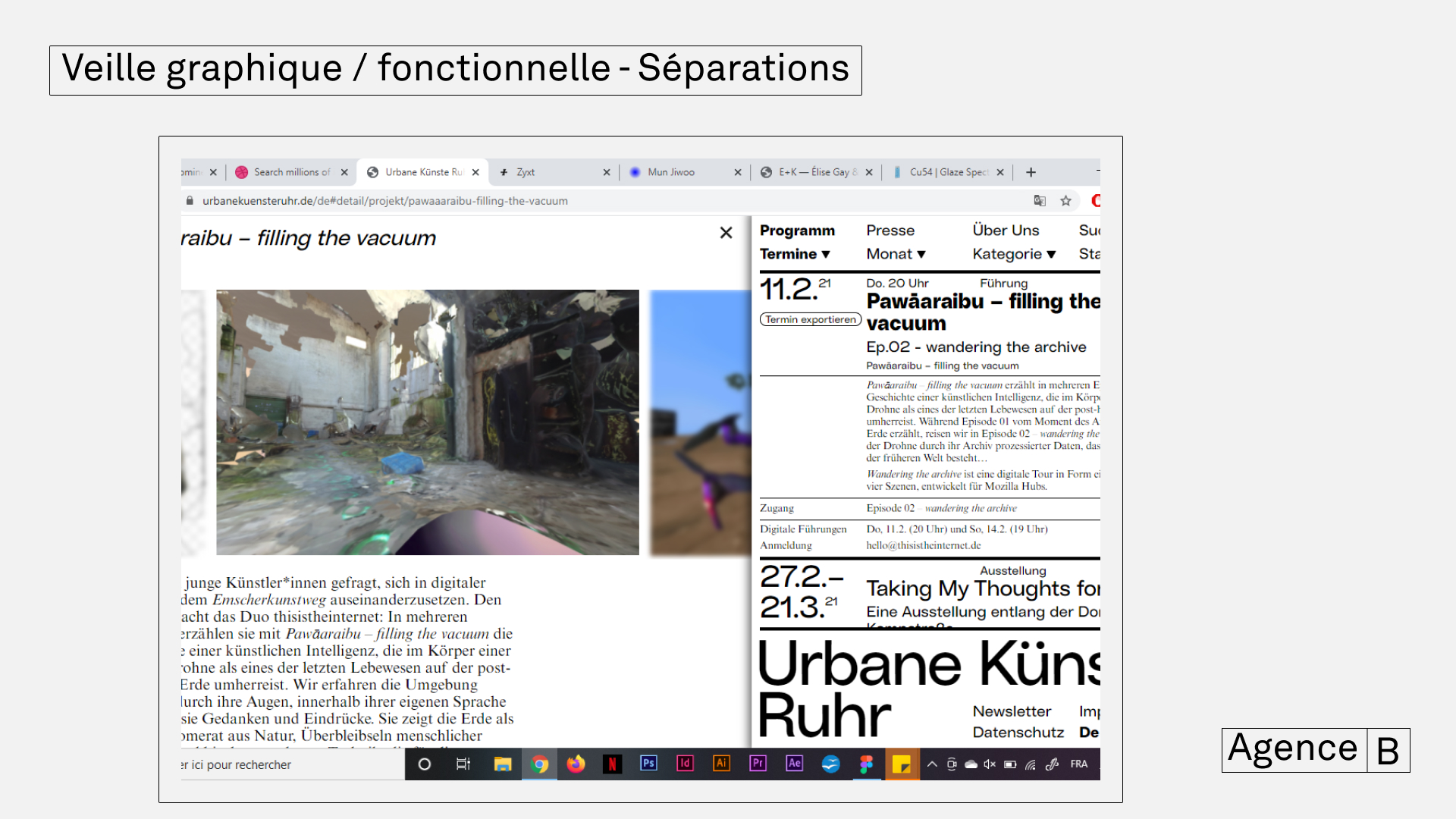The width and height of the screenshot is (1456, 819).
Task: Launch InDesign from the taskbar
Action: coord(685,764)
